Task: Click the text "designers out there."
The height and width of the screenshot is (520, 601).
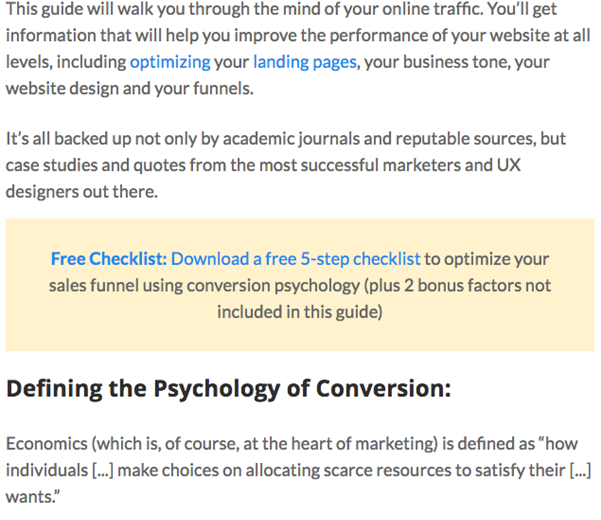Action: [82, 192]
